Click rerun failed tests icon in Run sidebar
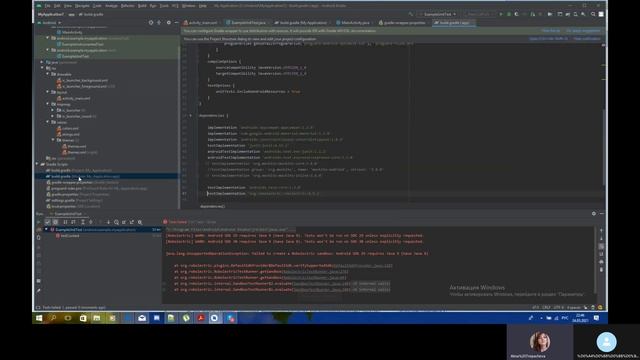This screenshot has width=640, height=360. (38, 230)
